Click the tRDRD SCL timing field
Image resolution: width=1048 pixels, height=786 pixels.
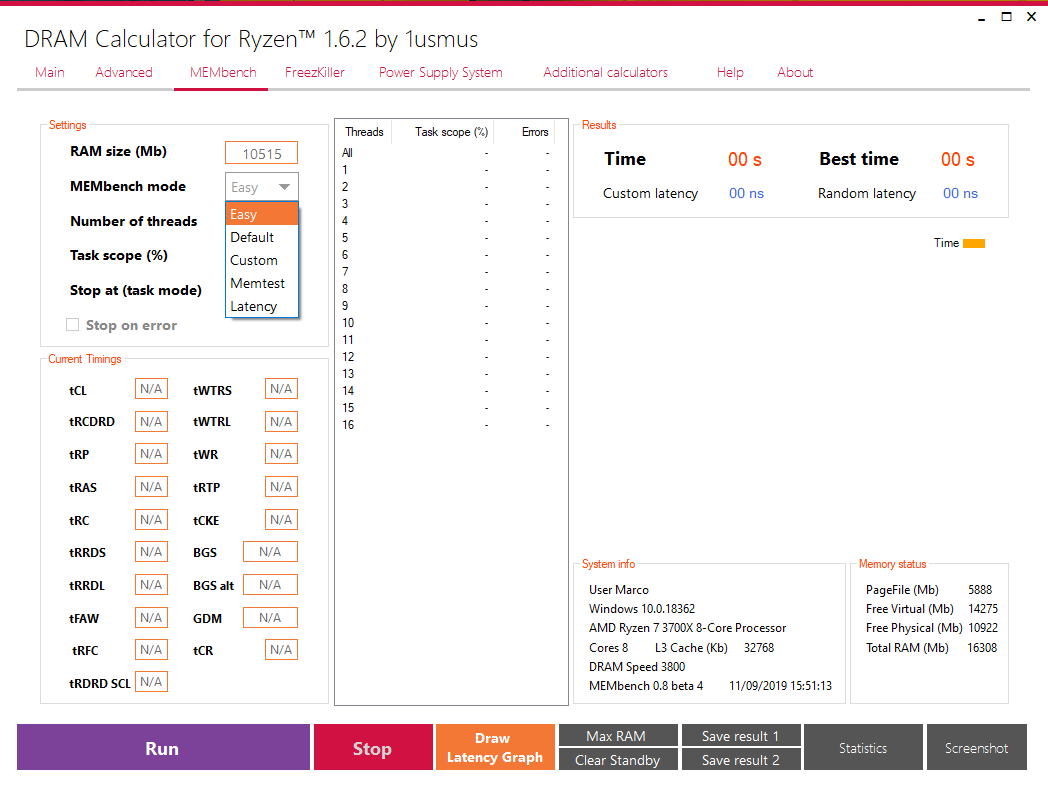tap(151, 682)
